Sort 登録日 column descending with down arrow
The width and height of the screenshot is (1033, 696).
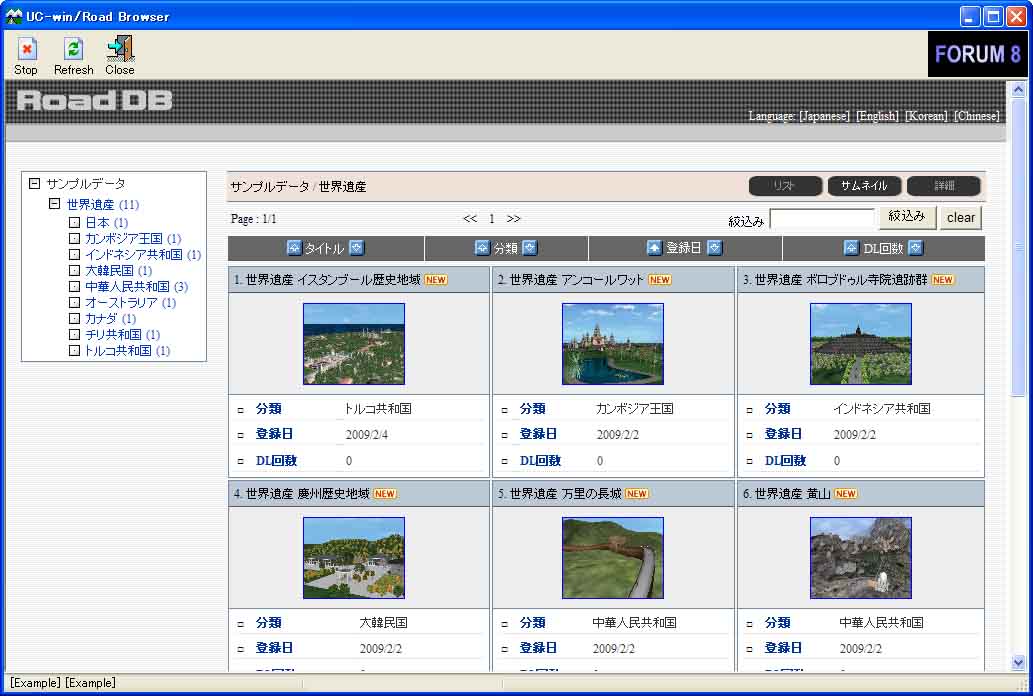coord(715,248)
